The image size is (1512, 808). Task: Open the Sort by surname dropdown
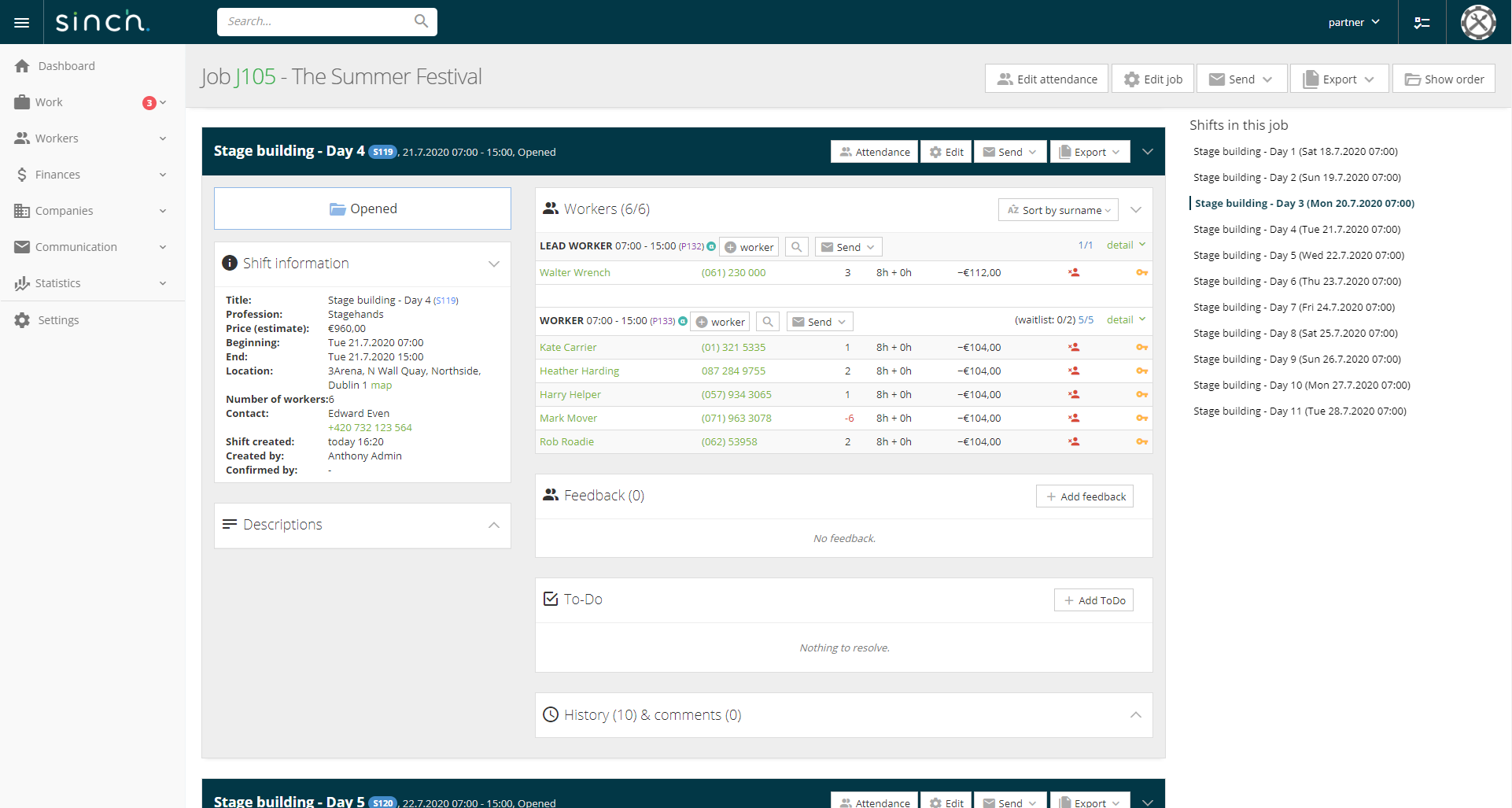point(1057,210)
